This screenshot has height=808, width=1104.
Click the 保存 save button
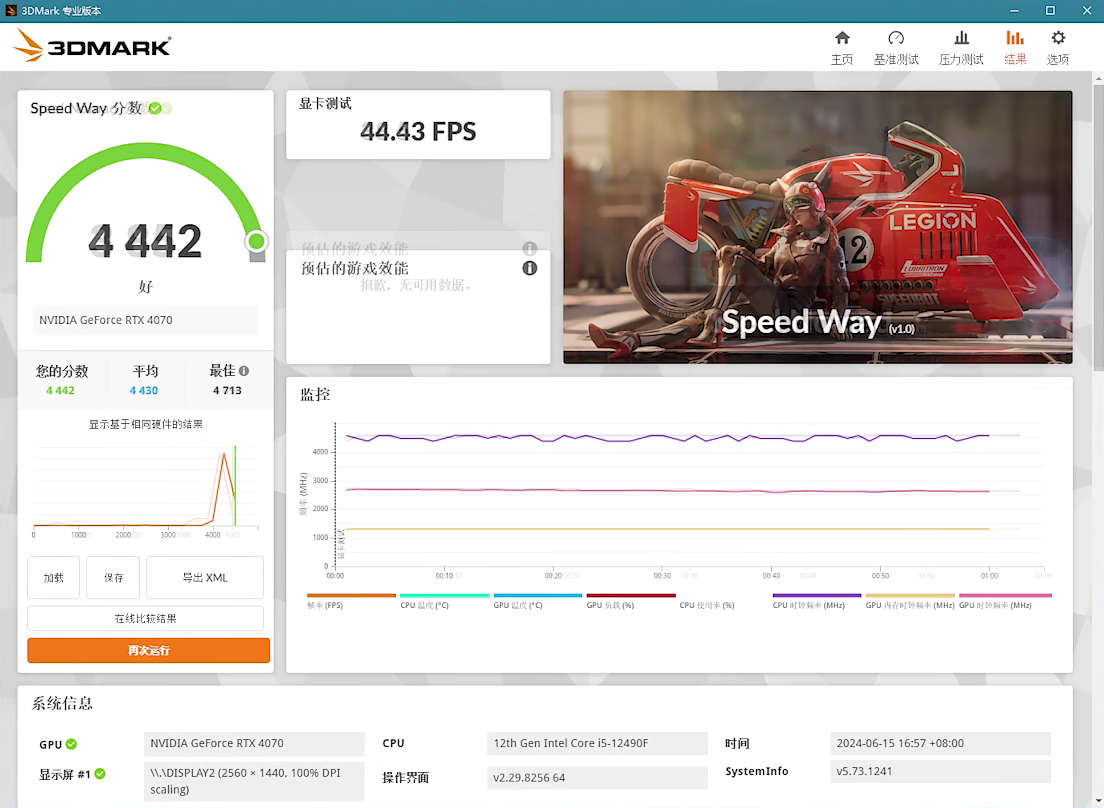[x=113, y=578]
